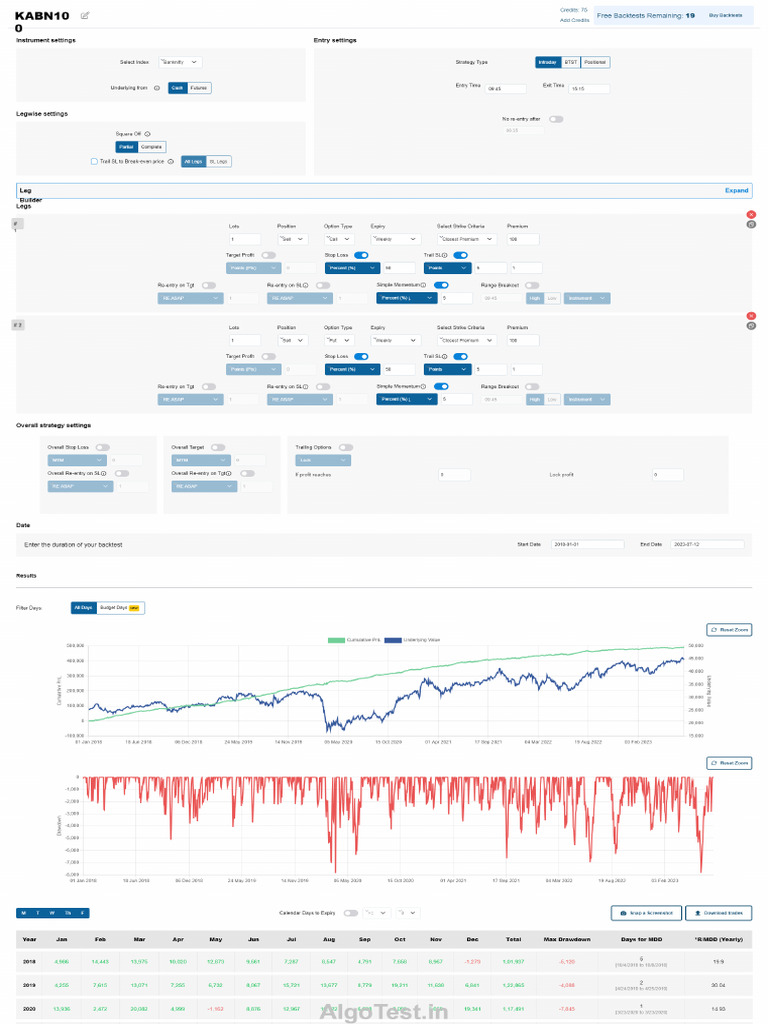The image size is (768, 1024).
Task: Click the Download trades button
Action: coord(718,913)
